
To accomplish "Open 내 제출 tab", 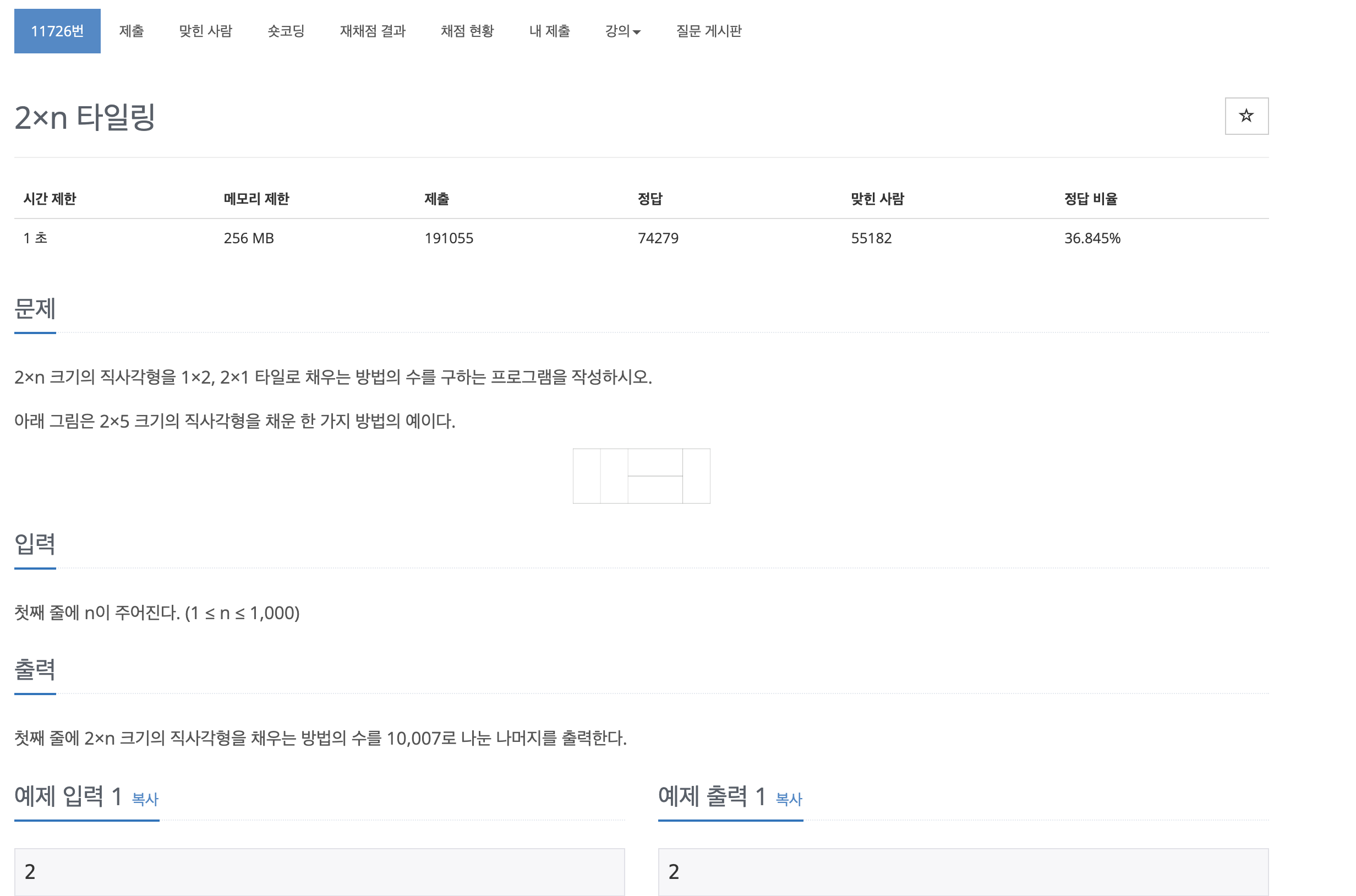I will (x=549, y=31).
